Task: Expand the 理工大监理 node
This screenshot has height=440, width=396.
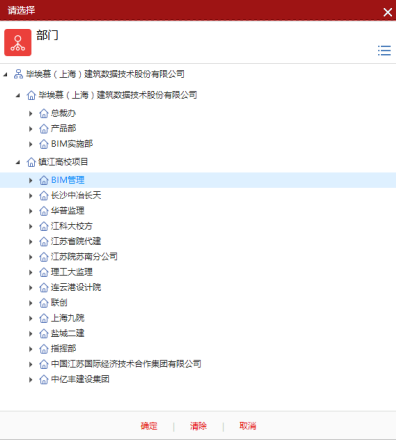Action: [31, 272]
